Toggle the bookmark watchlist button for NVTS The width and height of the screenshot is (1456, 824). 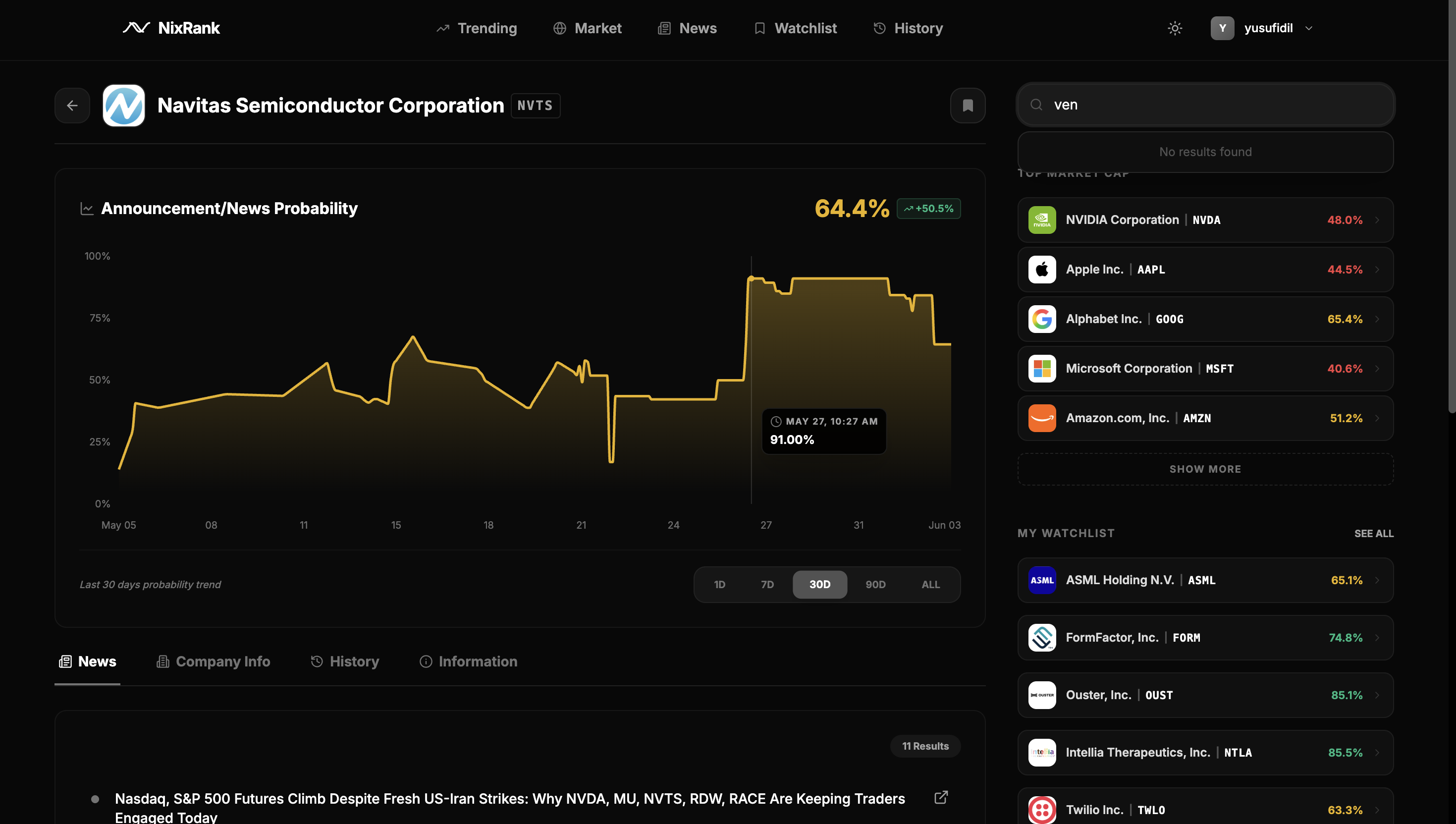pyautogui.click(x=967, y=105)
